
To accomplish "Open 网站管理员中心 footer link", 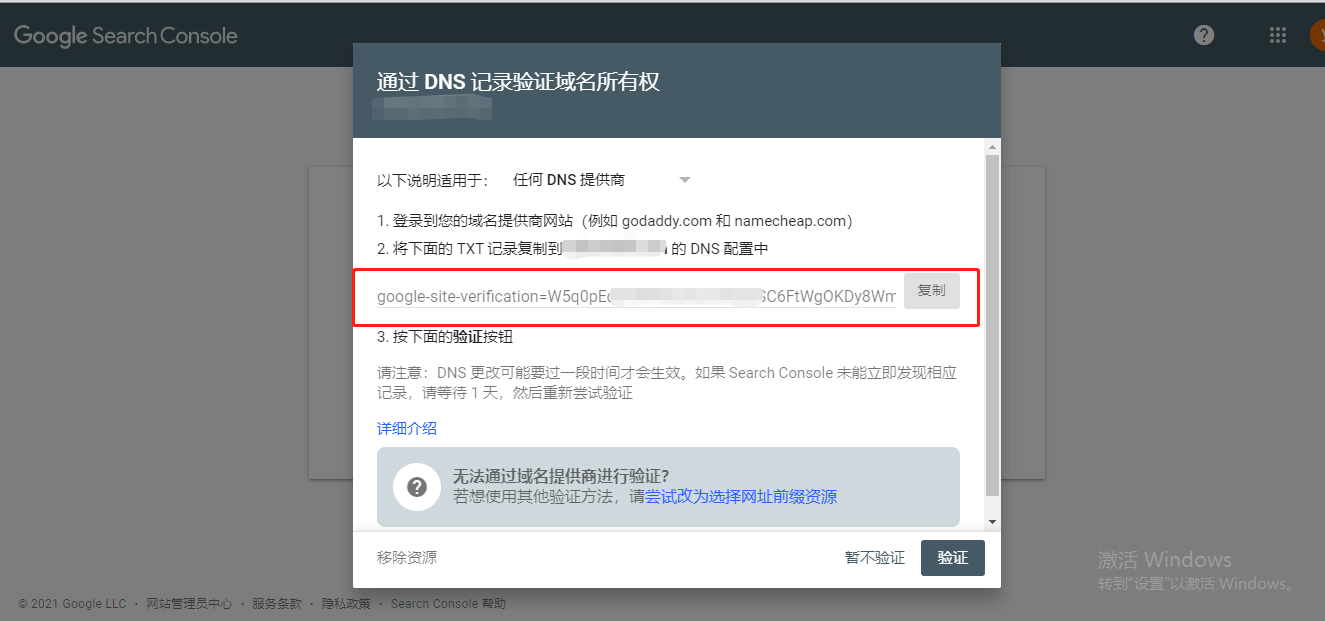I will click(x=189, y=604).
